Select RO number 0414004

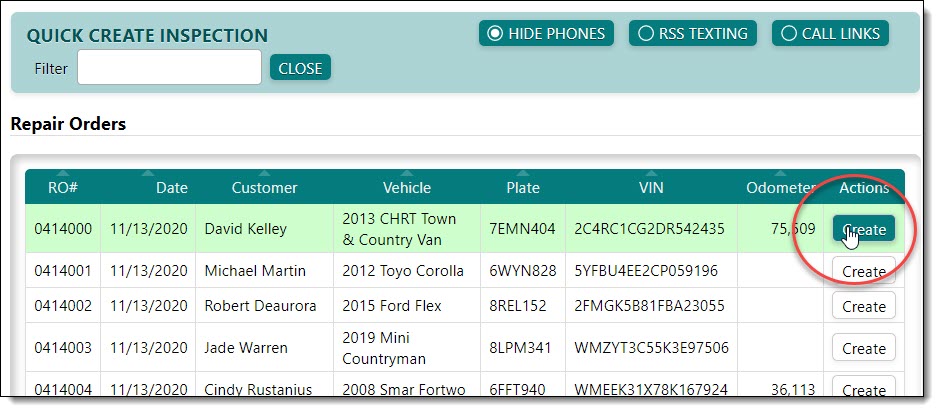point(63,390)
